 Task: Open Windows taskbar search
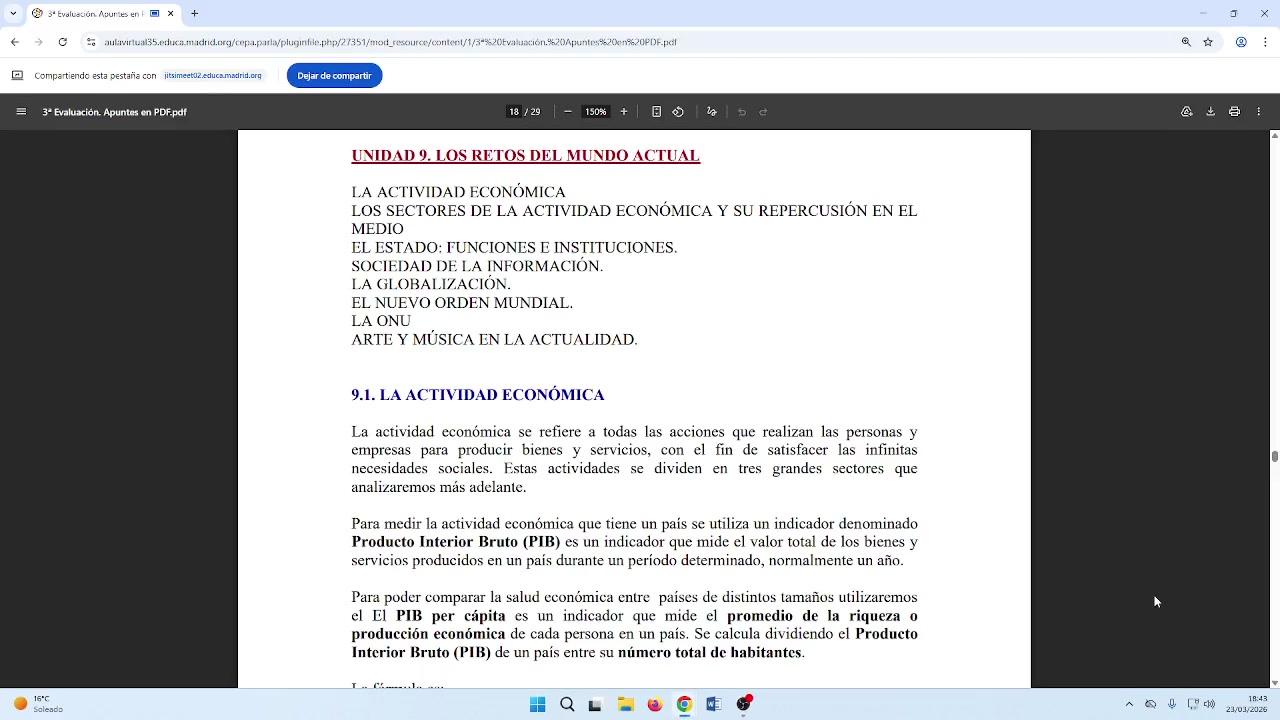pyautogui.click(x=567, y=704)
